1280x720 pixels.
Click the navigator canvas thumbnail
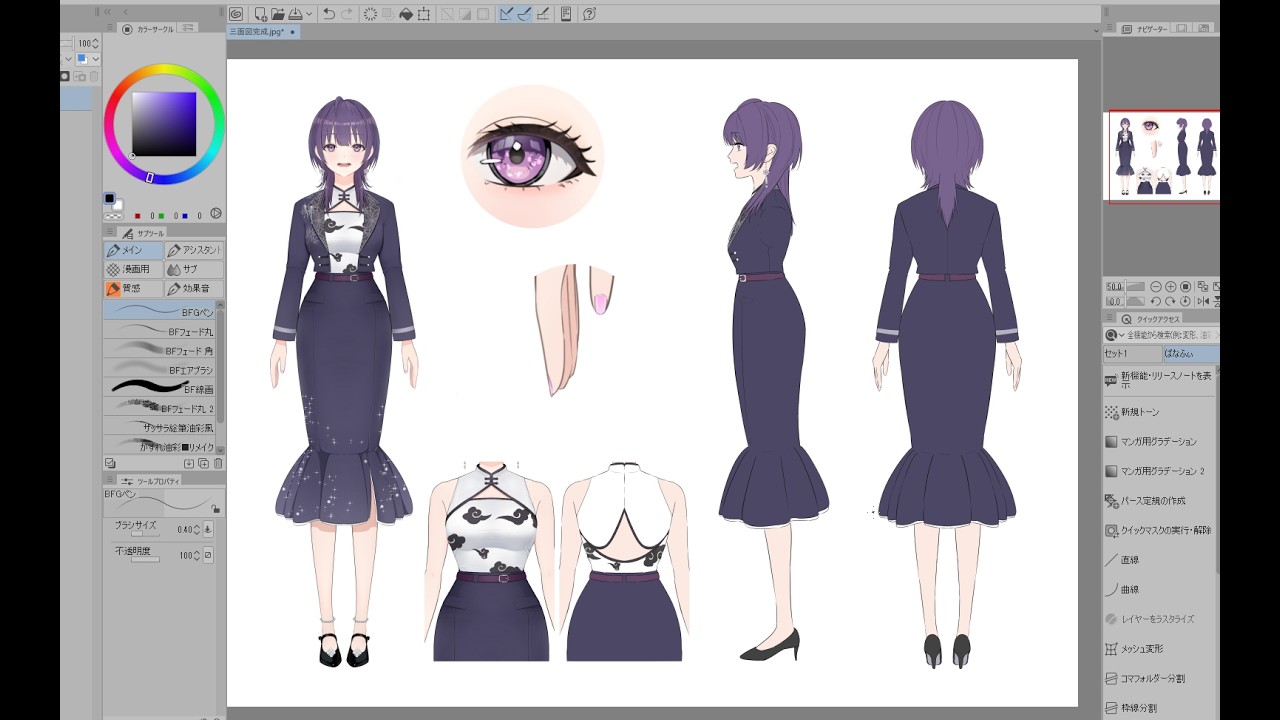click(1162, 156)
